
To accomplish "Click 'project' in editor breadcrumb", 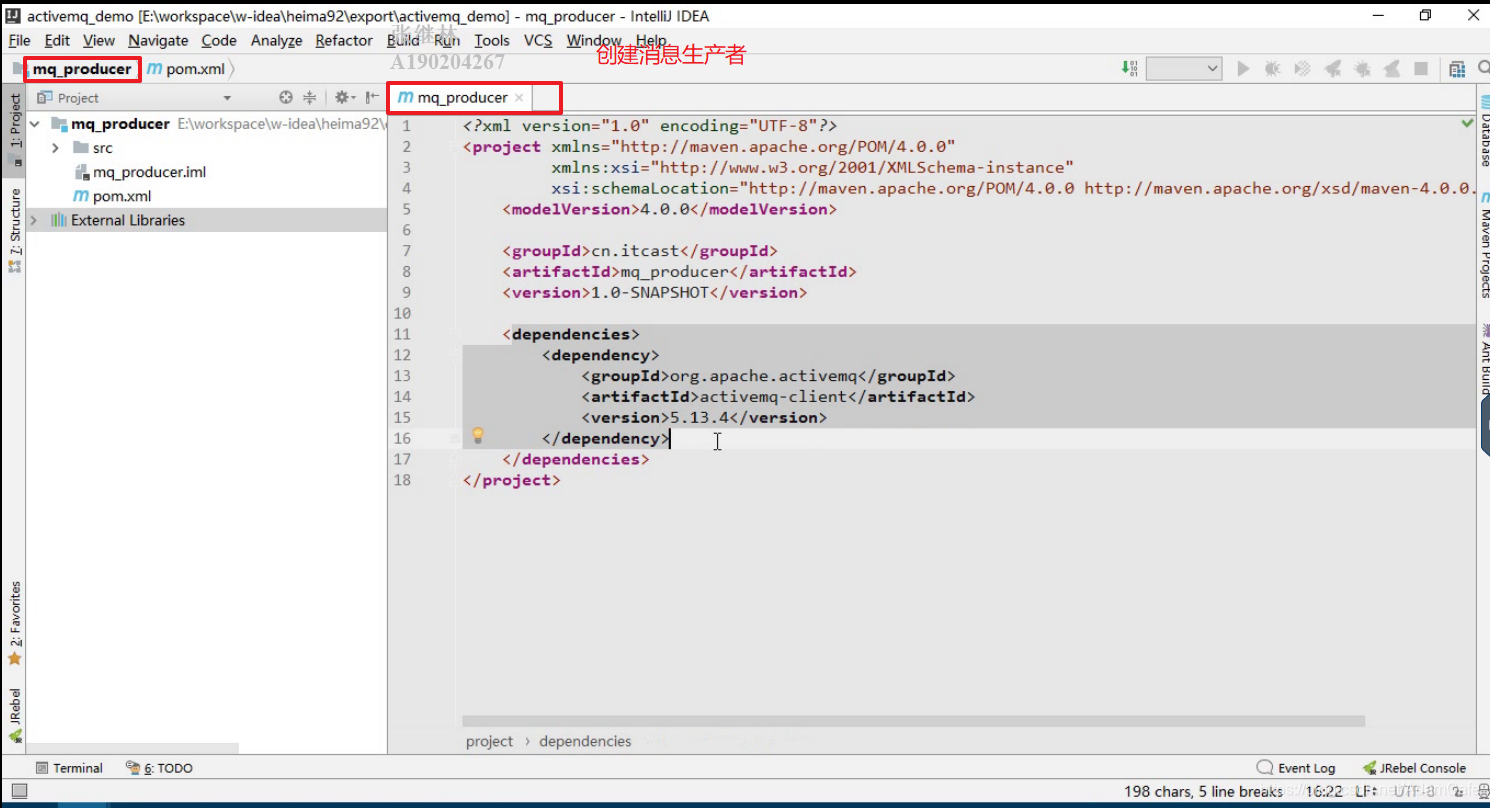I will pos(489,741).
